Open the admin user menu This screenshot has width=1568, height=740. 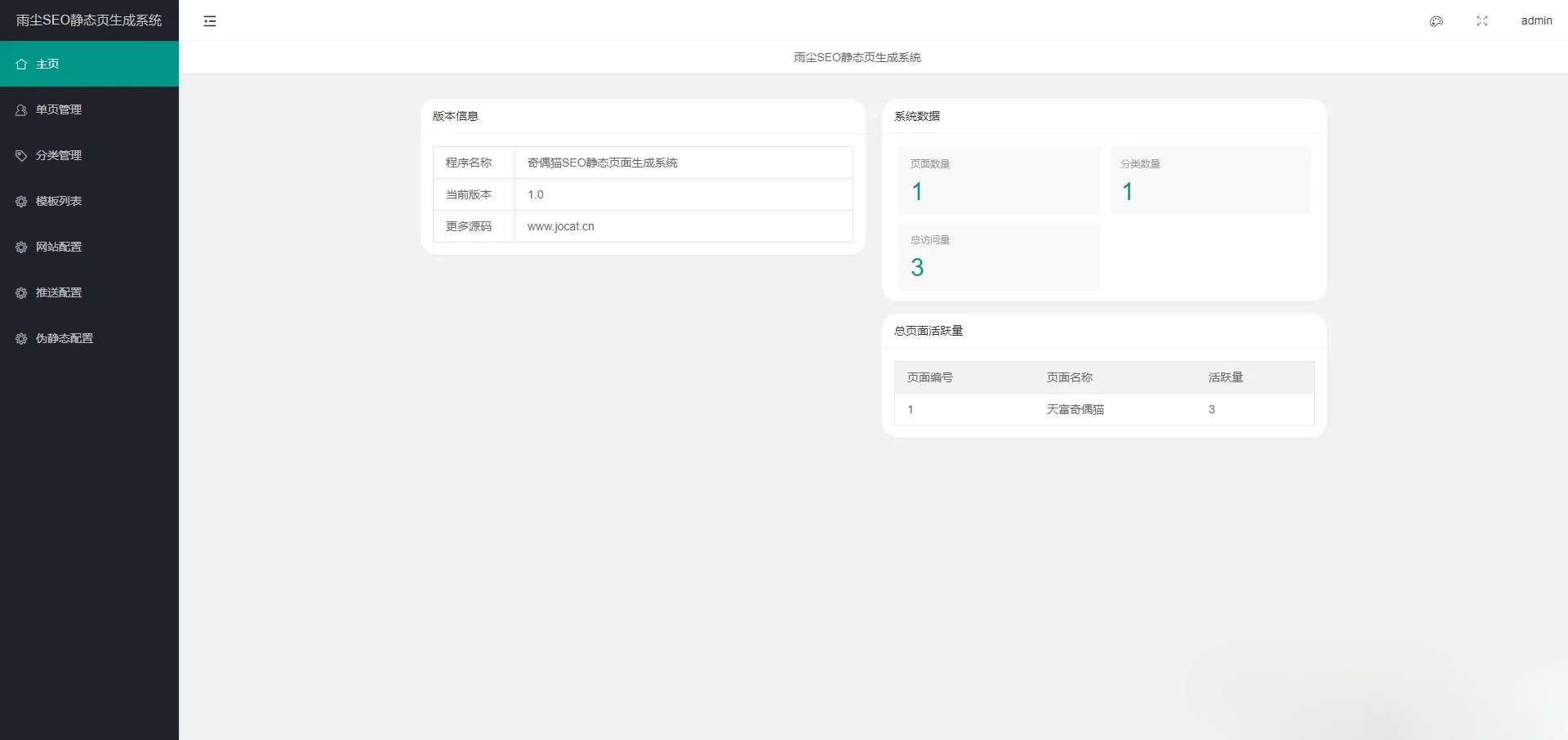[1536, 21]
